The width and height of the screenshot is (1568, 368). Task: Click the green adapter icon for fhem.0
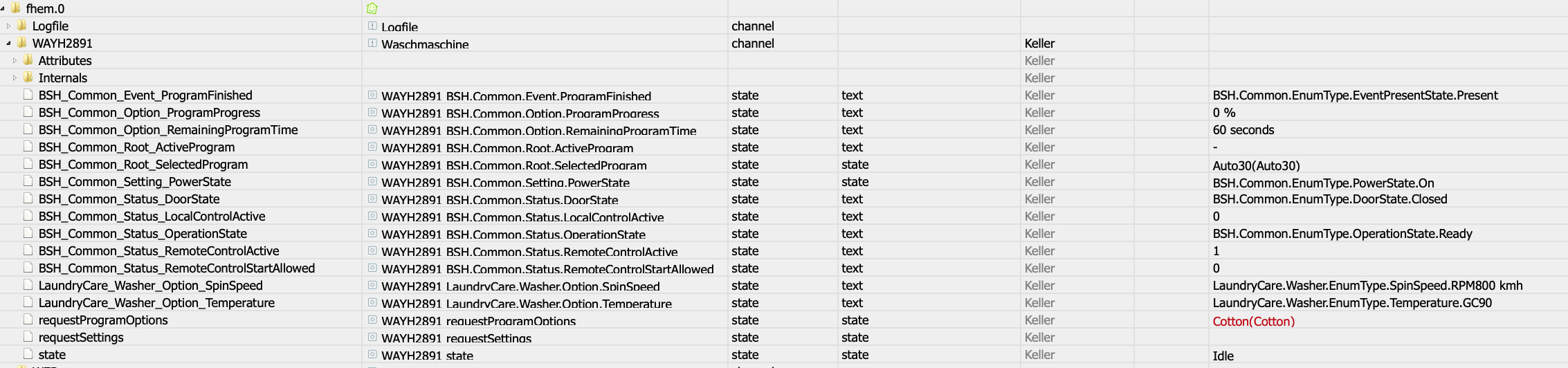372,8
